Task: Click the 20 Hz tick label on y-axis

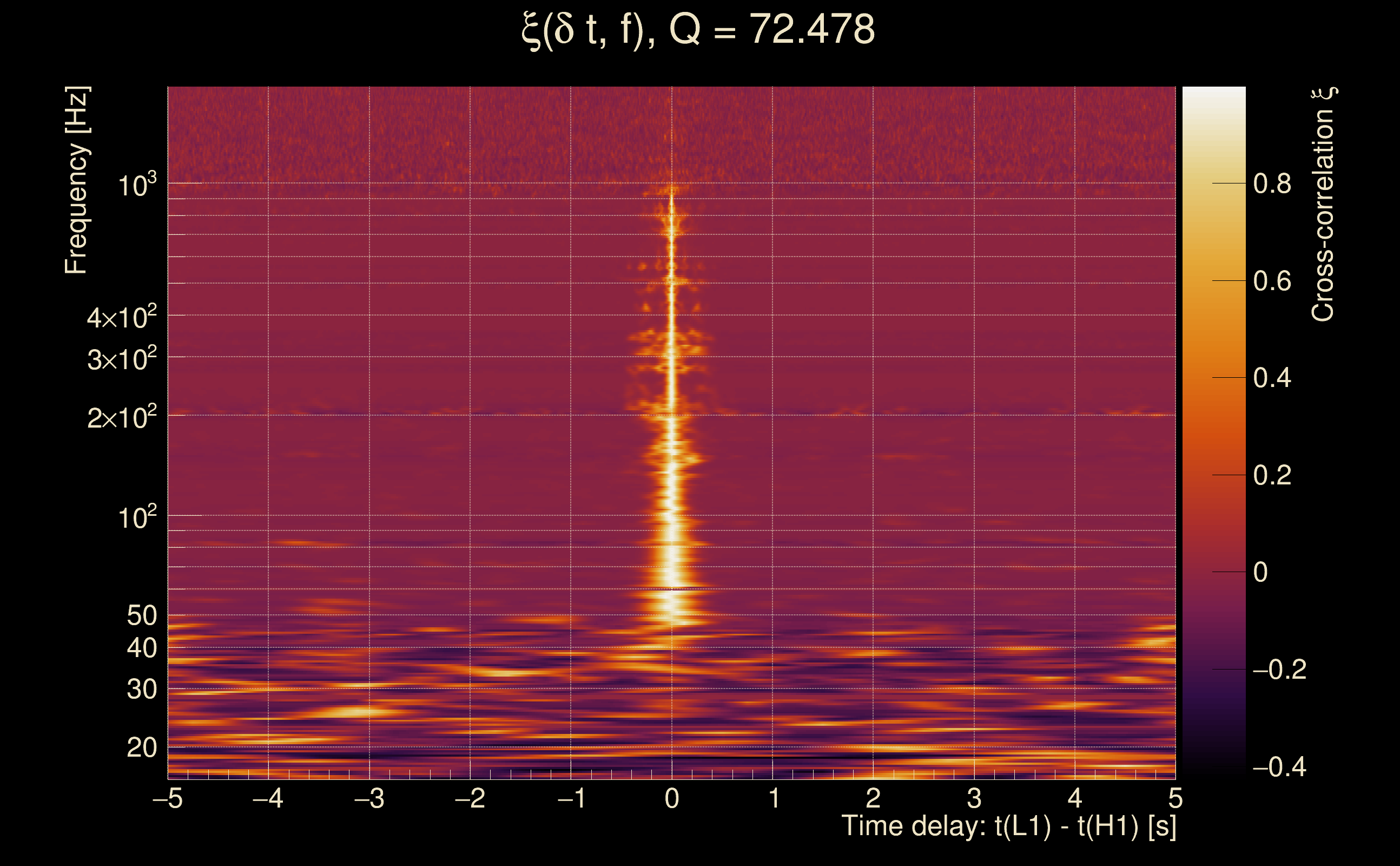Action: (x=142, y=747)
